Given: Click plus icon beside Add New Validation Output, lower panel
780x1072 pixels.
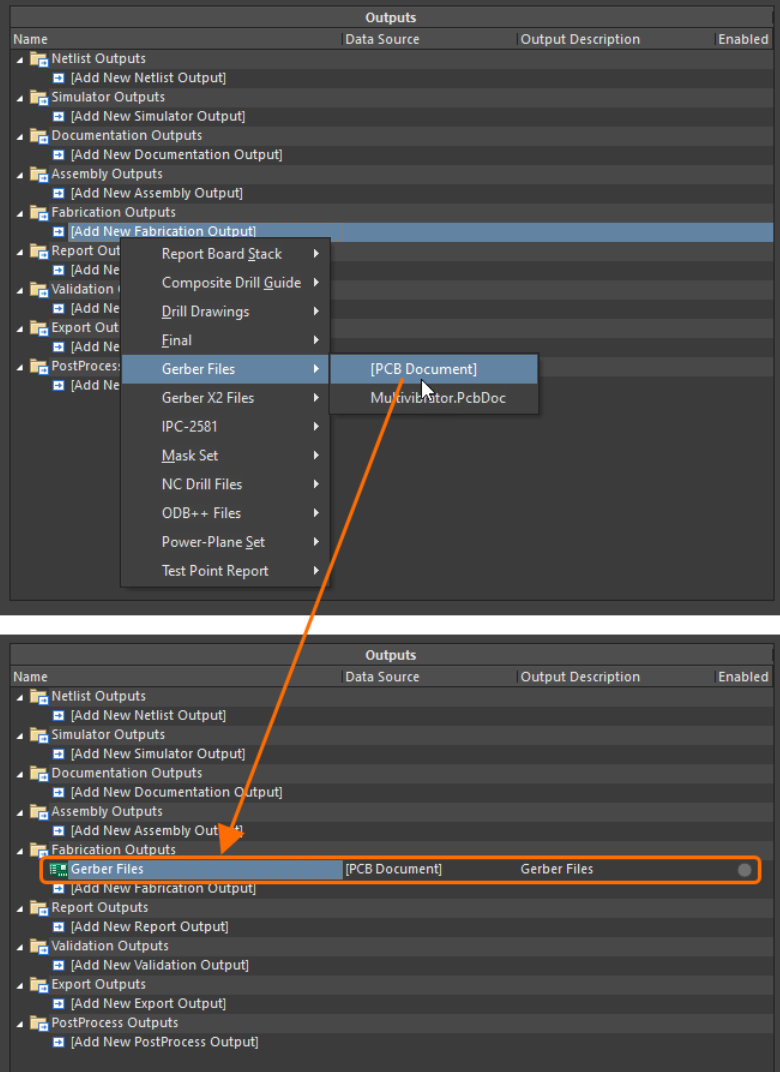Looking at the screenshot, I should 59,965.
